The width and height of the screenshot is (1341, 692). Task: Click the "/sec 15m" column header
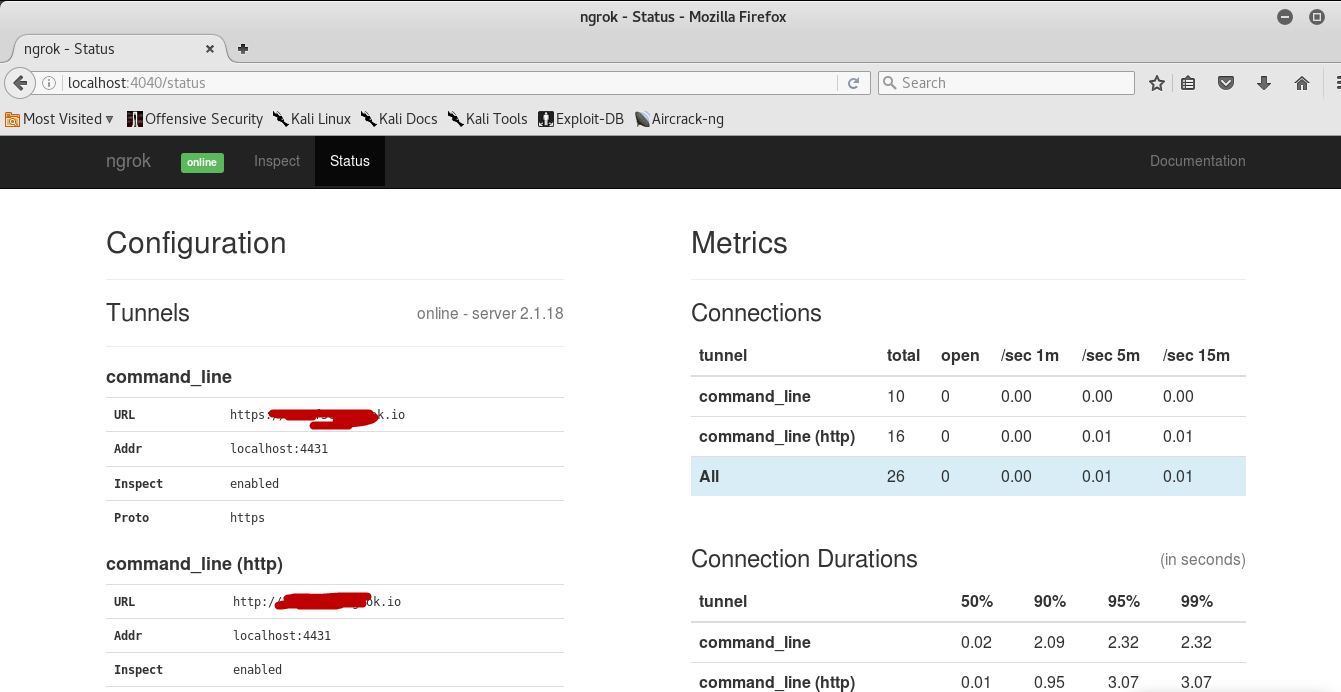[x=1196, y=356]
